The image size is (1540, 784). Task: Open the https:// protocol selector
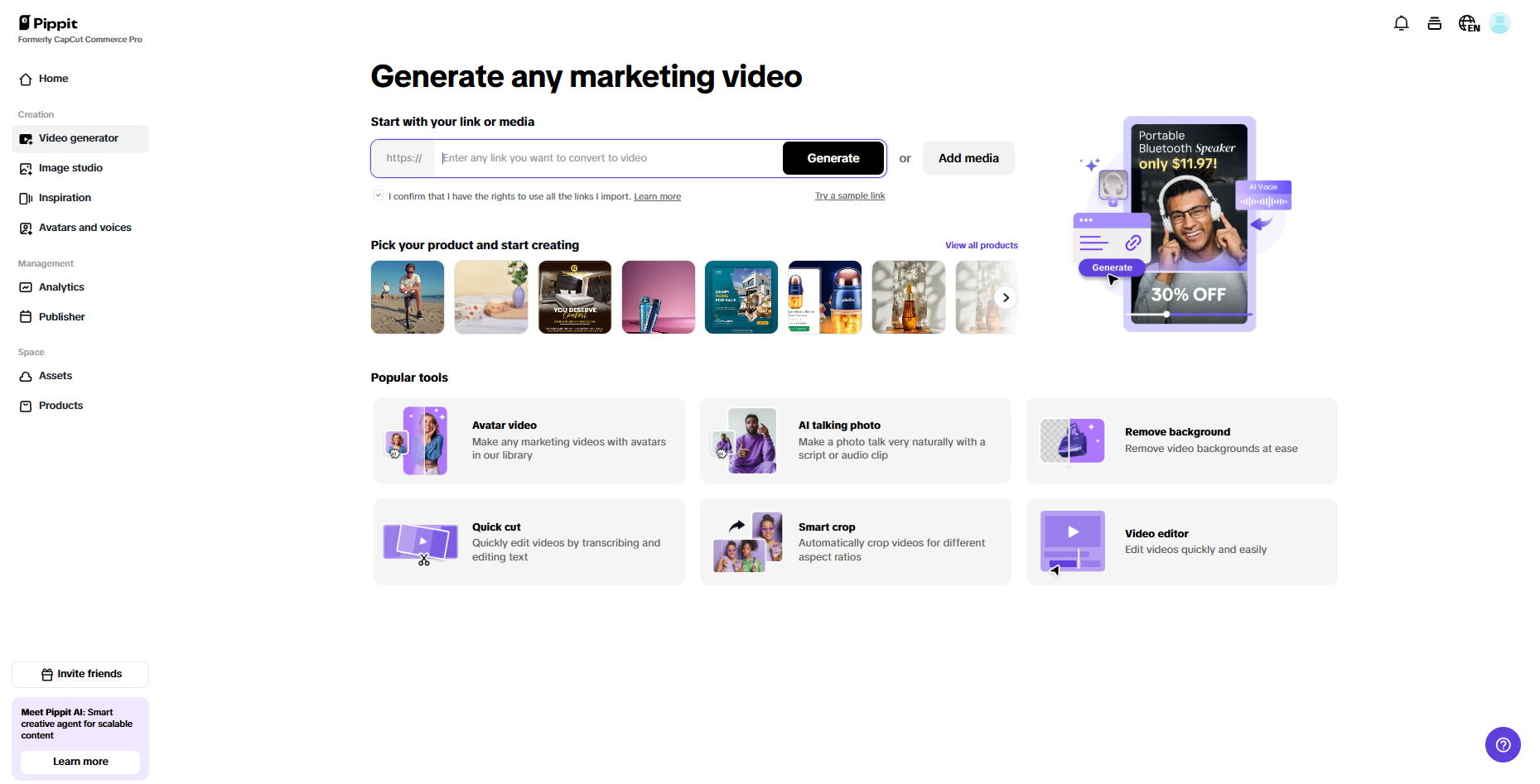click(403, 158)
